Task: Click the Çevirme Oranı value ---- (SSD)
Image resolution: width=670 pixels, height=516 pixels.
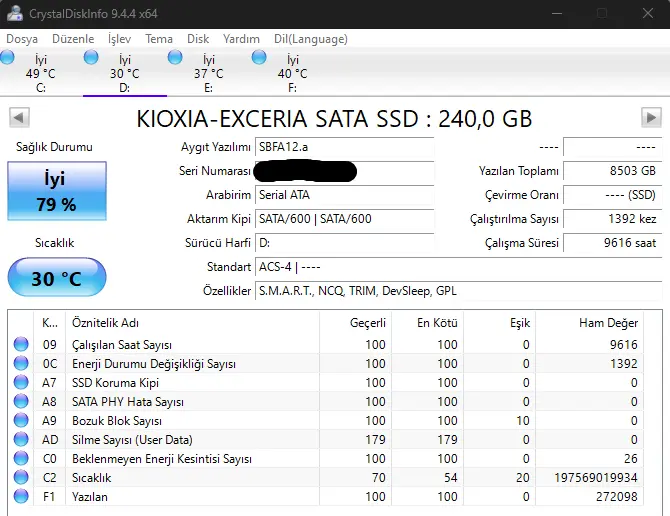Action: [x=613, y=195]
